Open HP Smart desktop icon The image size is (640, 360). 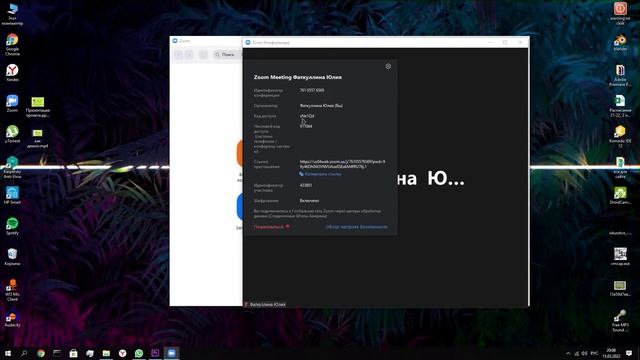[12, 195]
